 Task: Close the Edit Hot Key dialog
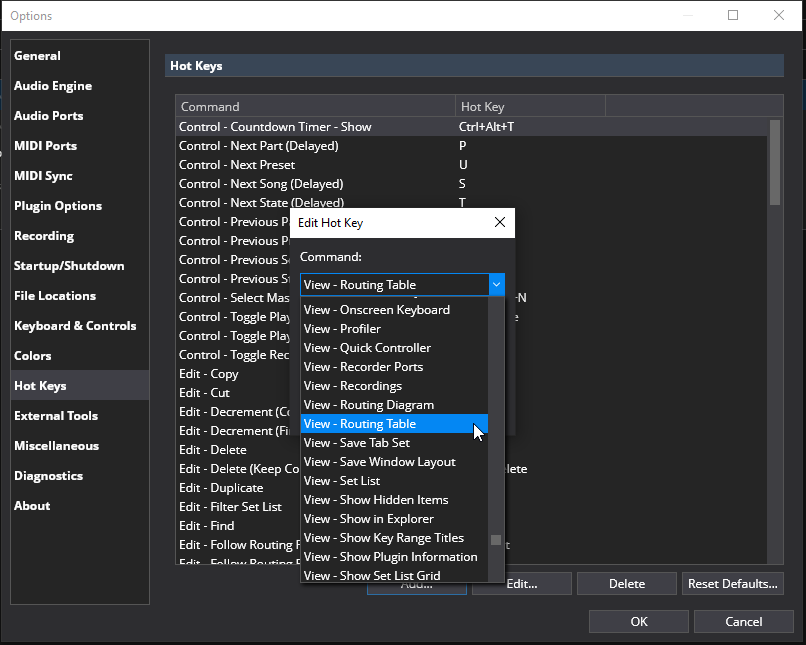click(500, 222)
